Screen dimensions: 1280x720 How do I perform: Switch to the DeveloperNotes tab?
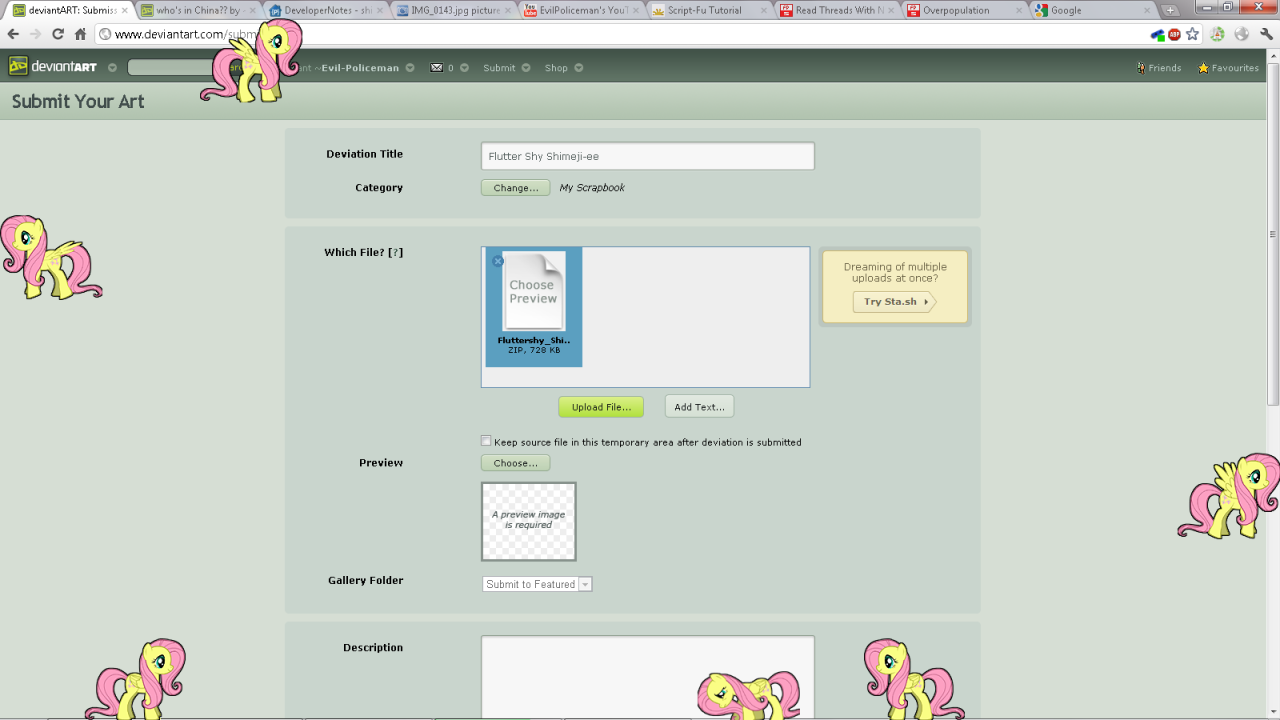click(326, 10)
